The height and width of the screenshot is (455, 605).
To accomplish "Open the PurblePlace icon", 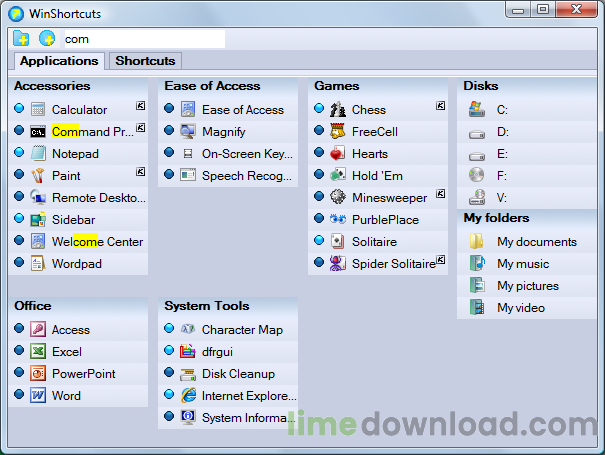I will tap(338, 219).
